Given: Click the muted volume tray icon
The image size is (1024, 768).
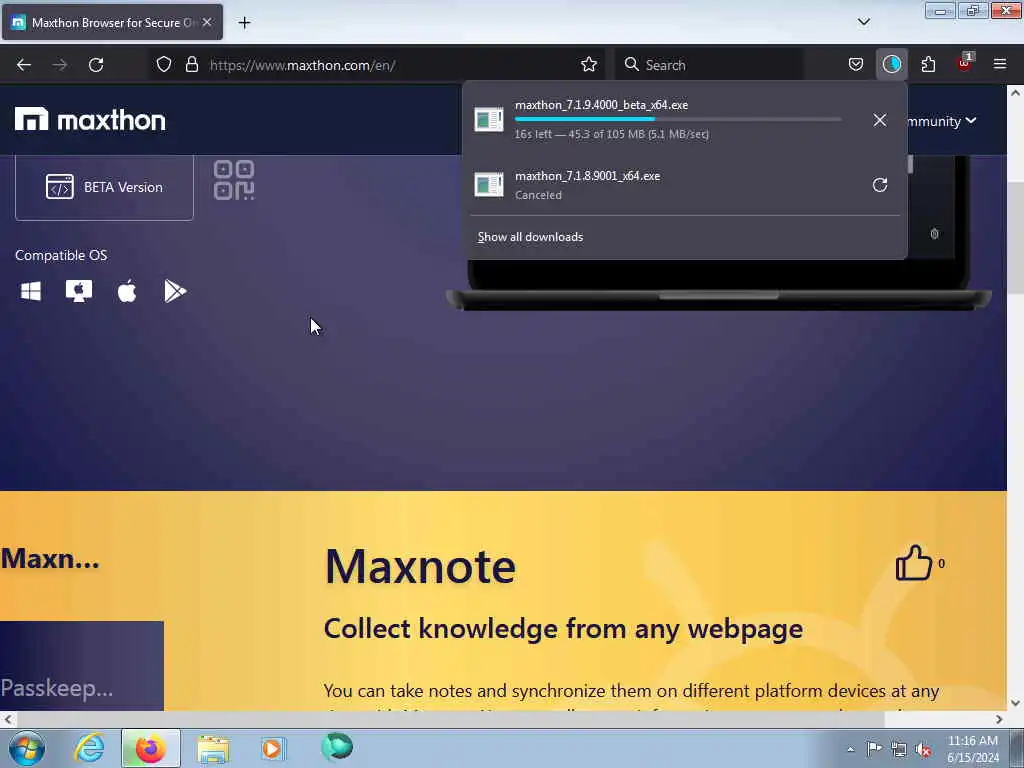Looking at the screenshot, I should 923,749.
